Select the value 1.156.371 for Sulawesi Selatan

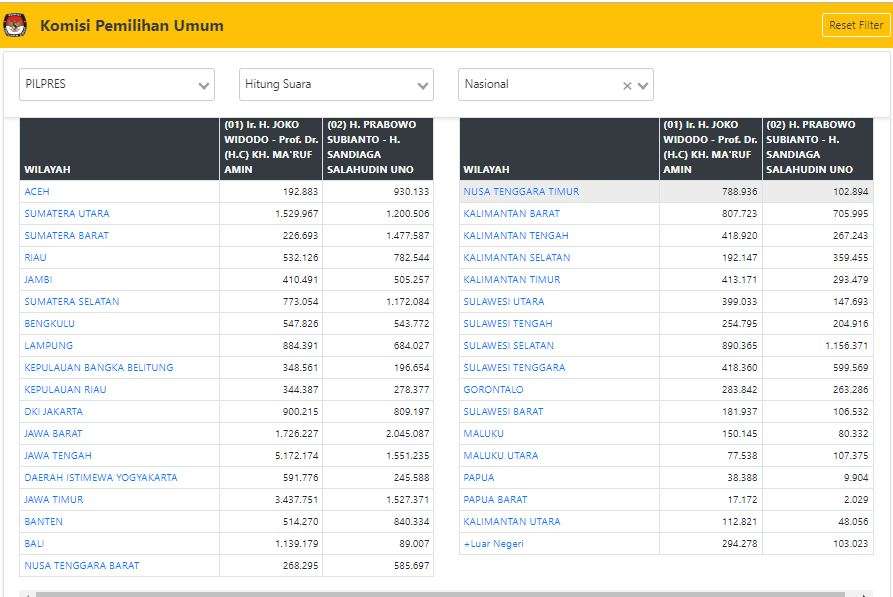847,345
